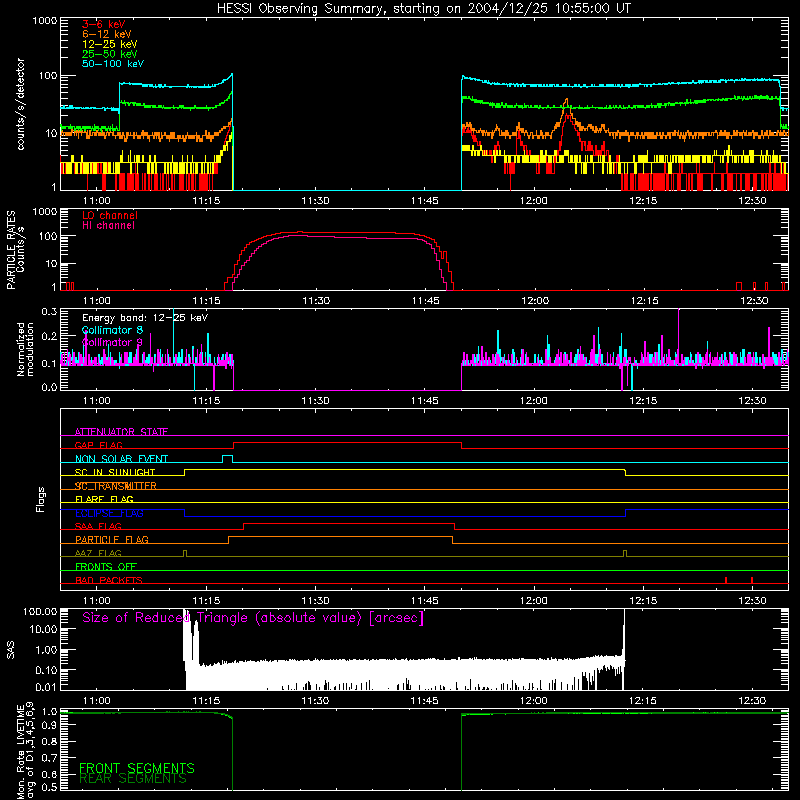Click the BAD_PACKETS red tick at 12:30
The width and height of the screenshot is (800, 800).
(x=752, y=580)
